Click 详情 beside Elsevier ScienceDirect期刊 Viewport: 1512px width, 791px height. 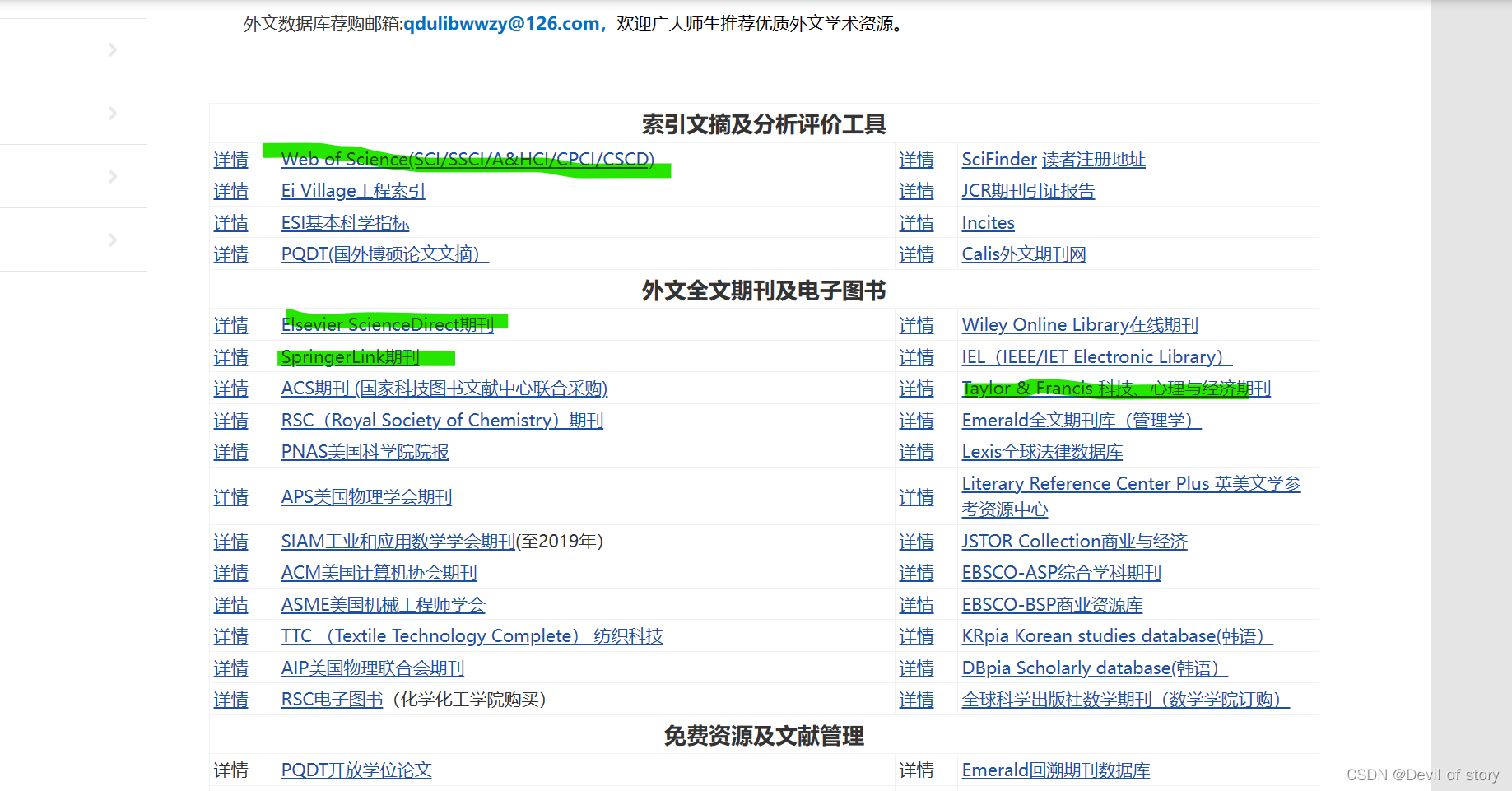pyautogui.click(x=230, y=325)
